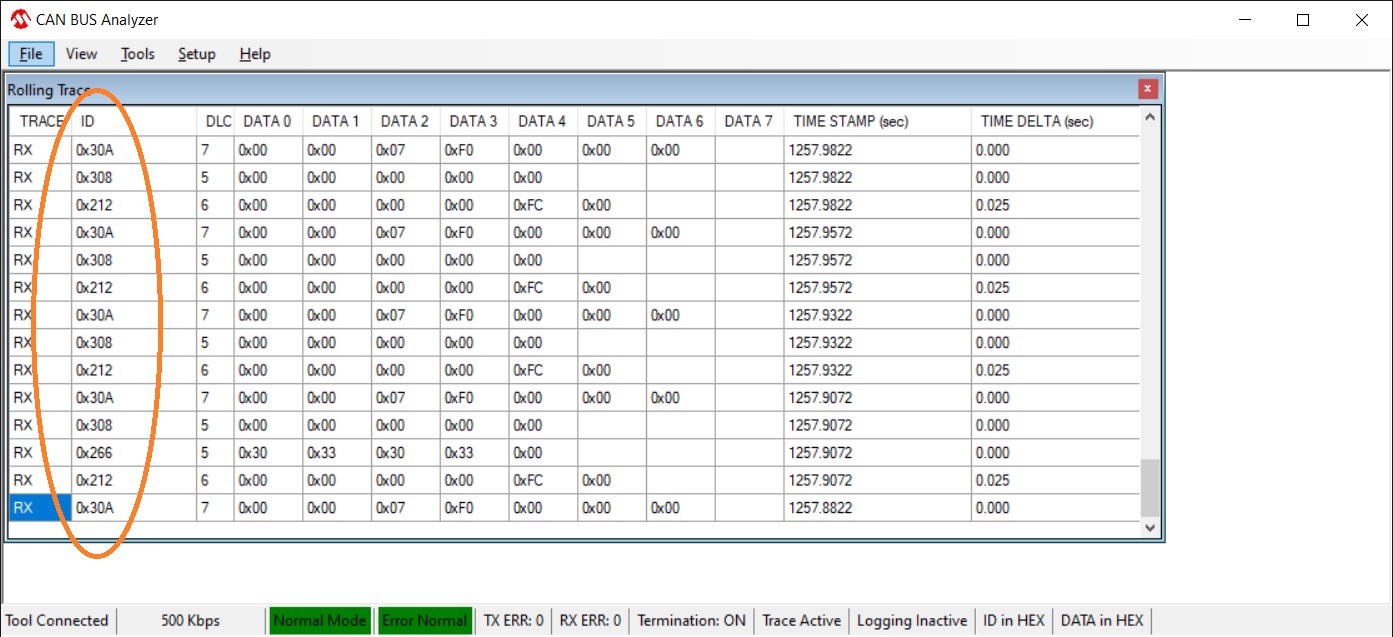Click the scroll down arrow in trace list
This screenshot has height=637, width=1393.
1149,527
